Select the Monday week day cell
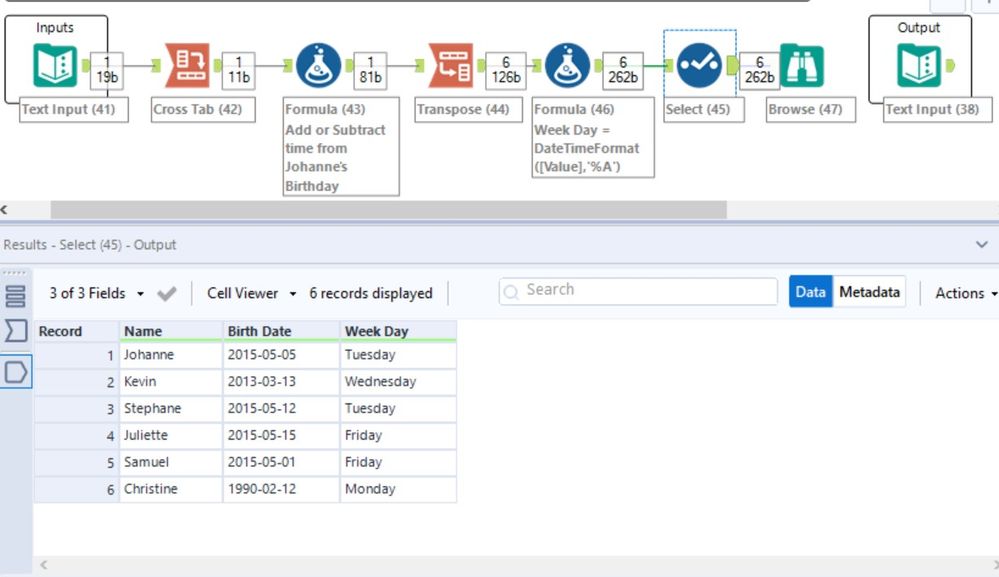This screenshot has height=577, width=999. pyautogui.click(x=398, y=488)
